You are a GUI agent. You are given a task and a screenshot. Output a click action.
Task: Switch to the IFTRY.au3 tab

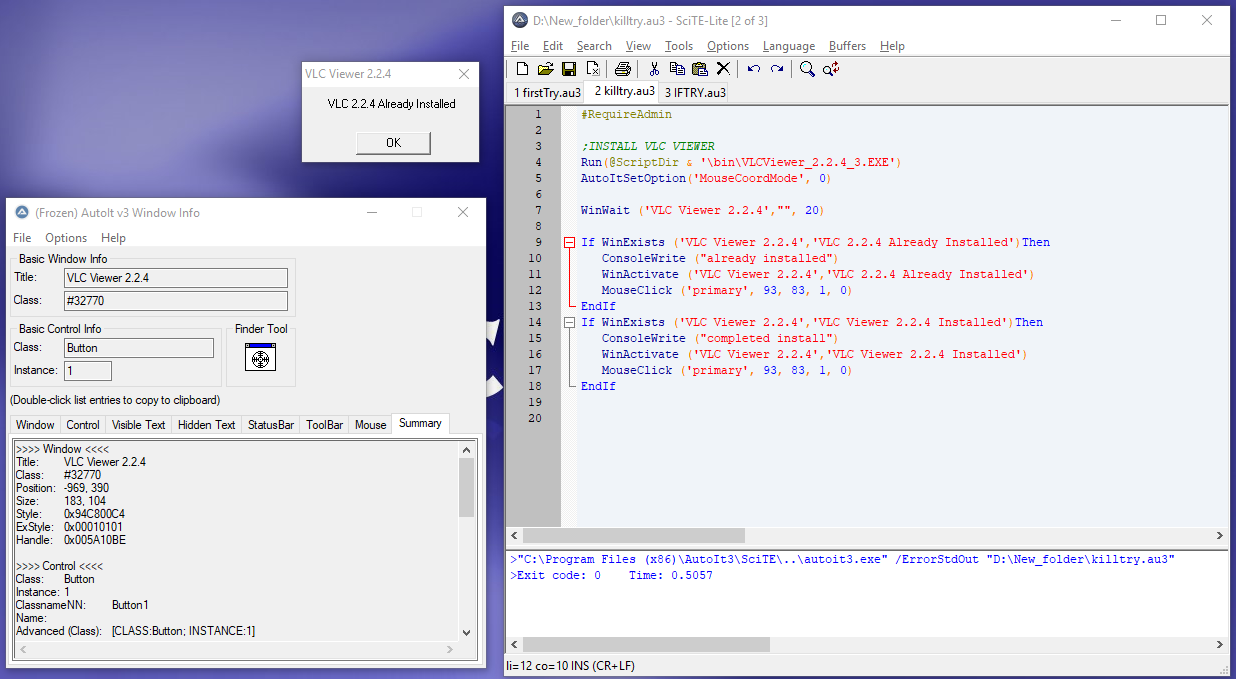coord(694,92)
